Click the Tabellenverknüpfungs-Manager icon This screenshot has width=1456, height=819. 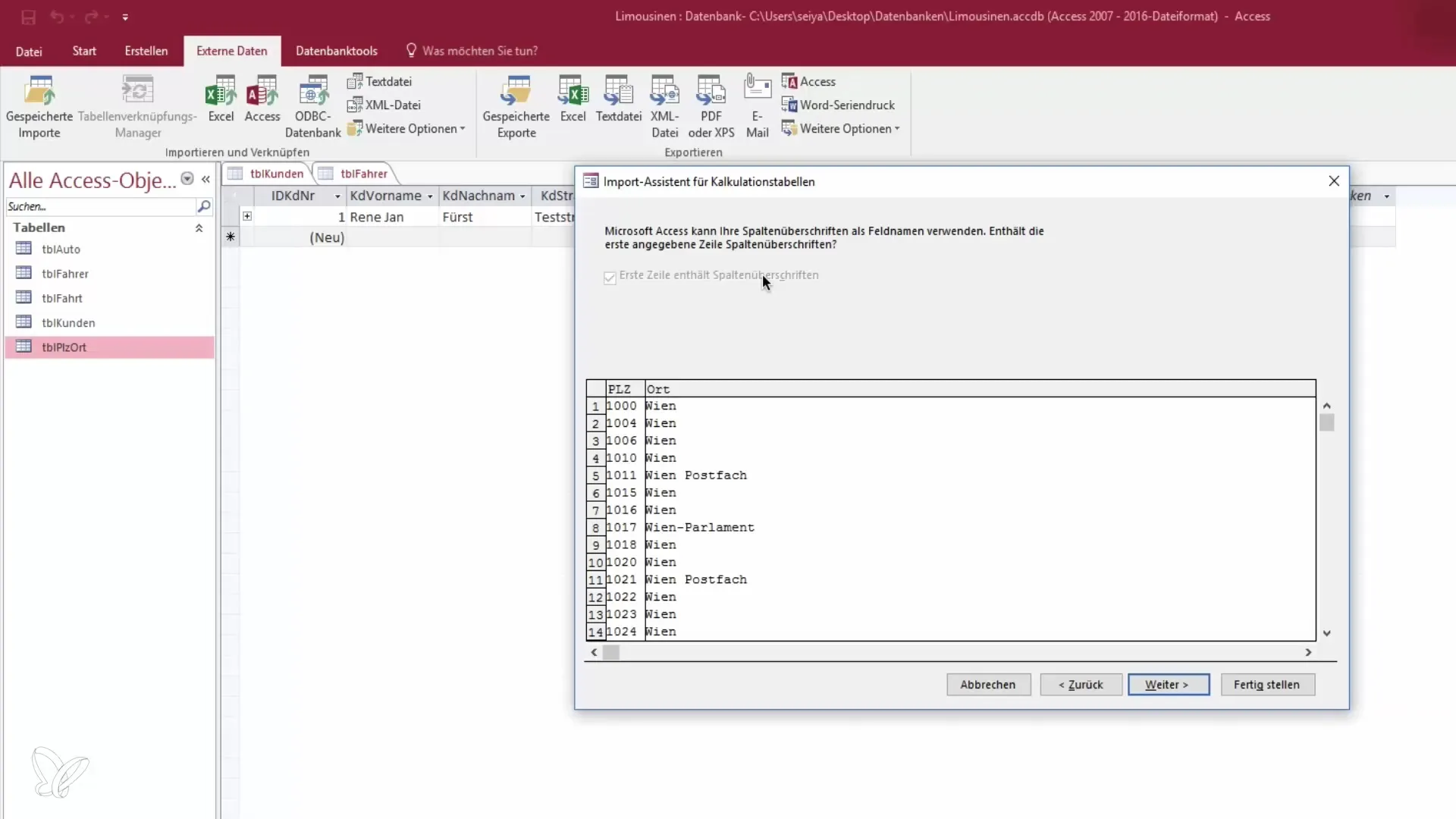pos(137,91)
